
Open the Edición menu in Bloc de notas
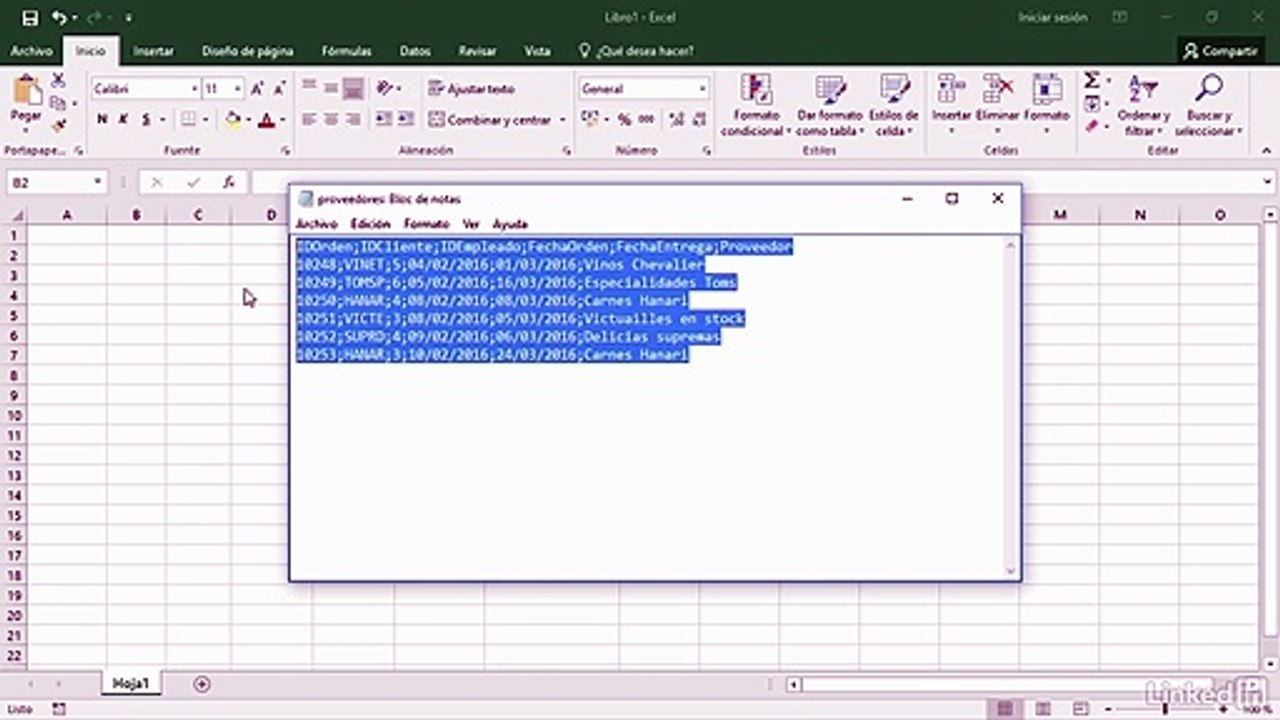(371, 224)
